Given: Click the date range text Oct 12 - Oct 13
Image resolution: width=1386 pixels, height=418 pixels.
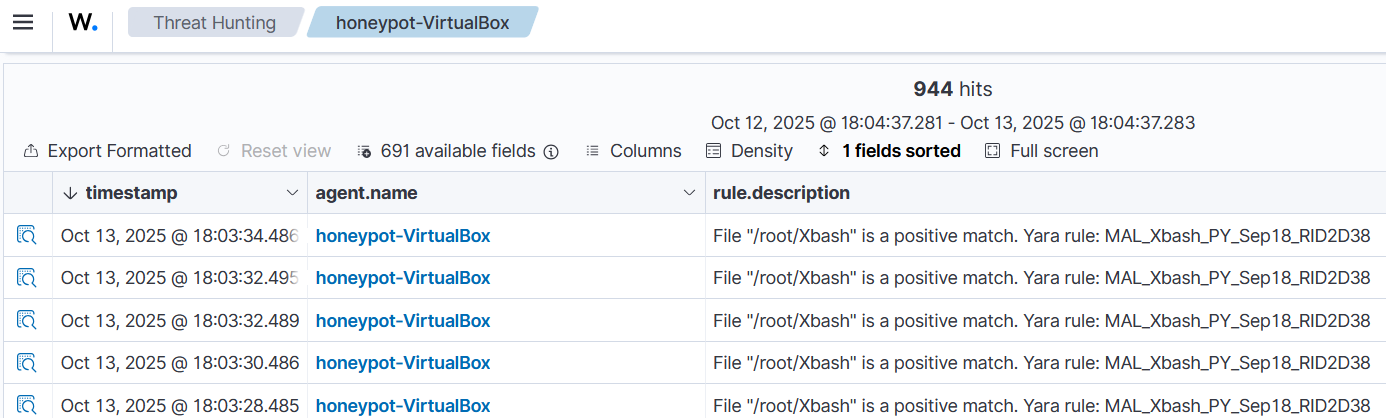Looking at the screenshot, I should 953,123.
